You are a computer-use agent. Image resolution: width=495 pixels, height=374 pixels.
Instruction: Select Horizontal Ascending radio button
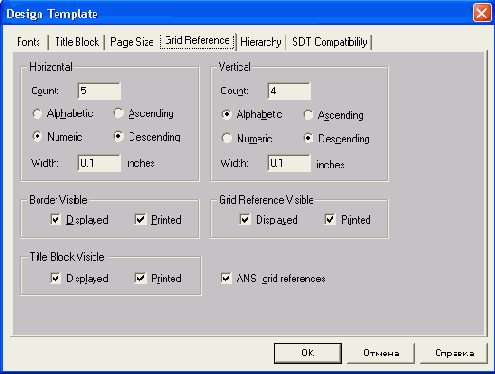point(118,114)
